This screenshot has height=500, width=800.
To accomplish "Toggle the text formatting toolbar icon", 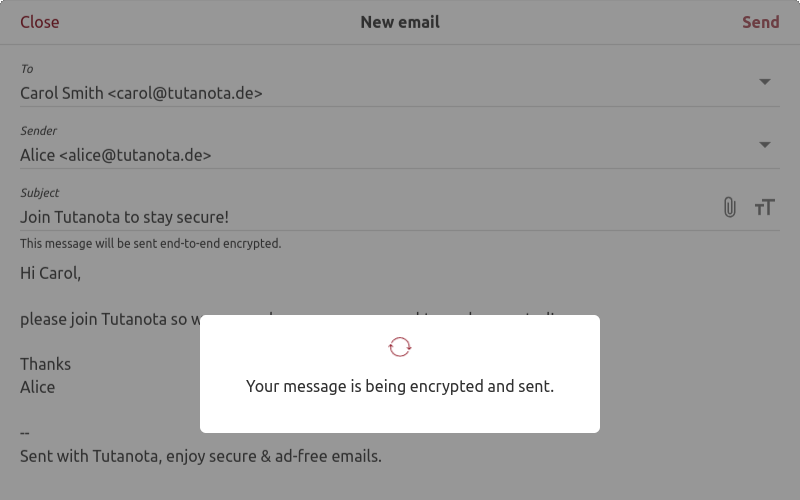I will (x=765, y=207).
